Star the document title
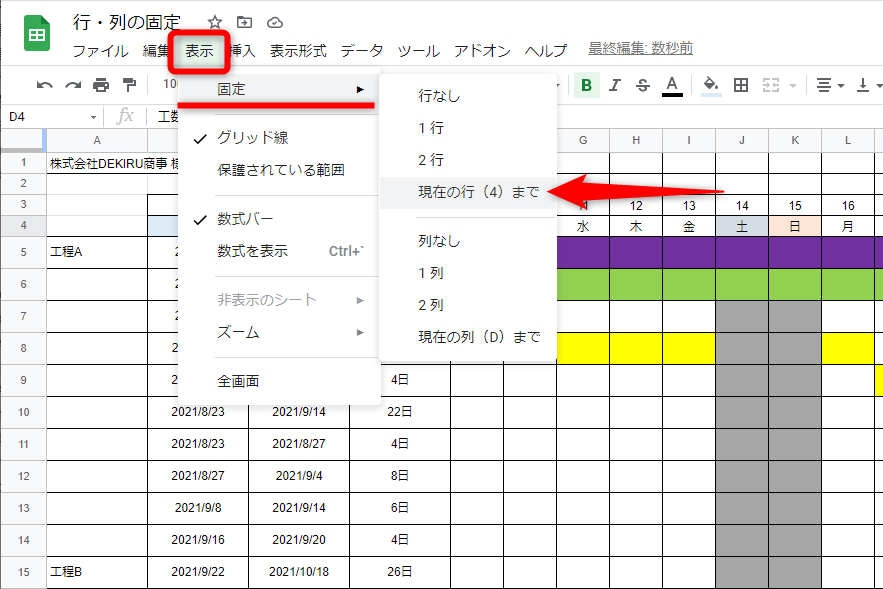This screenshot has height=589, width=883. click(x=215, y=22)
